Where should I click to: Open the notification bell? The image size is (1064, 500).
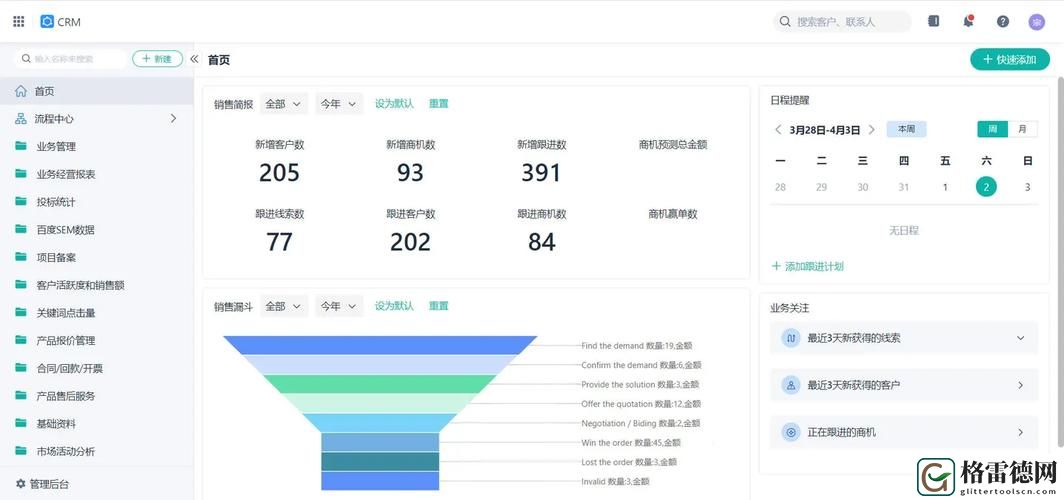pos(968,22)
